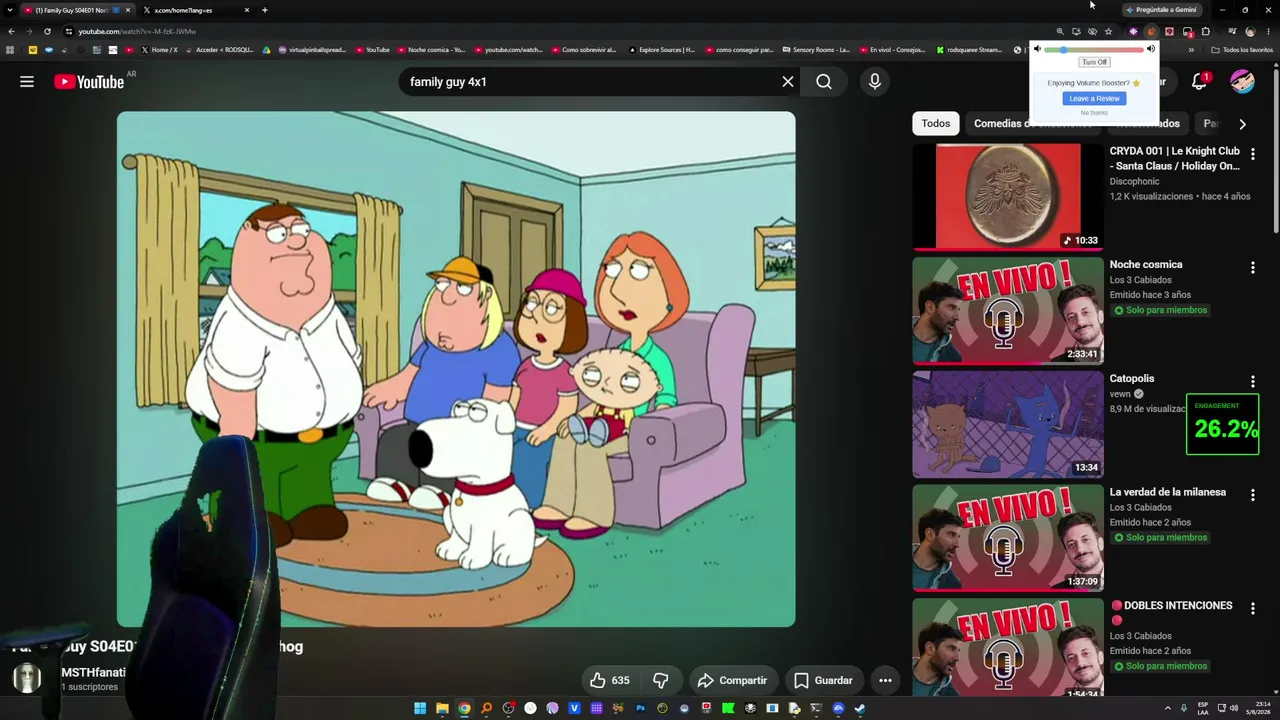1280x720 pixels.
Task: Open the apps grid in bookmarks bar
Action: 10,50
